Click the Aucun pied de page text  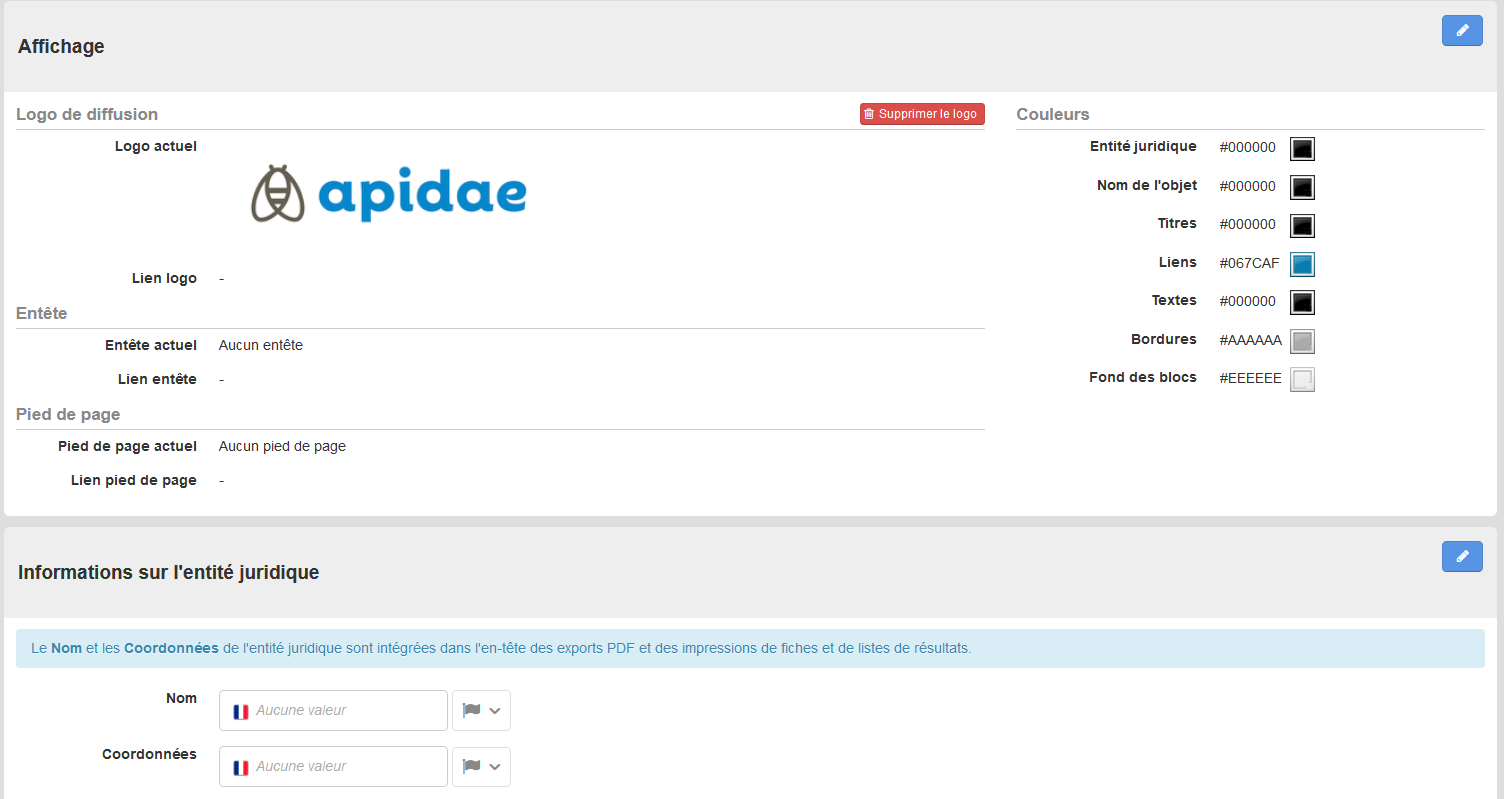pos(282,446)
